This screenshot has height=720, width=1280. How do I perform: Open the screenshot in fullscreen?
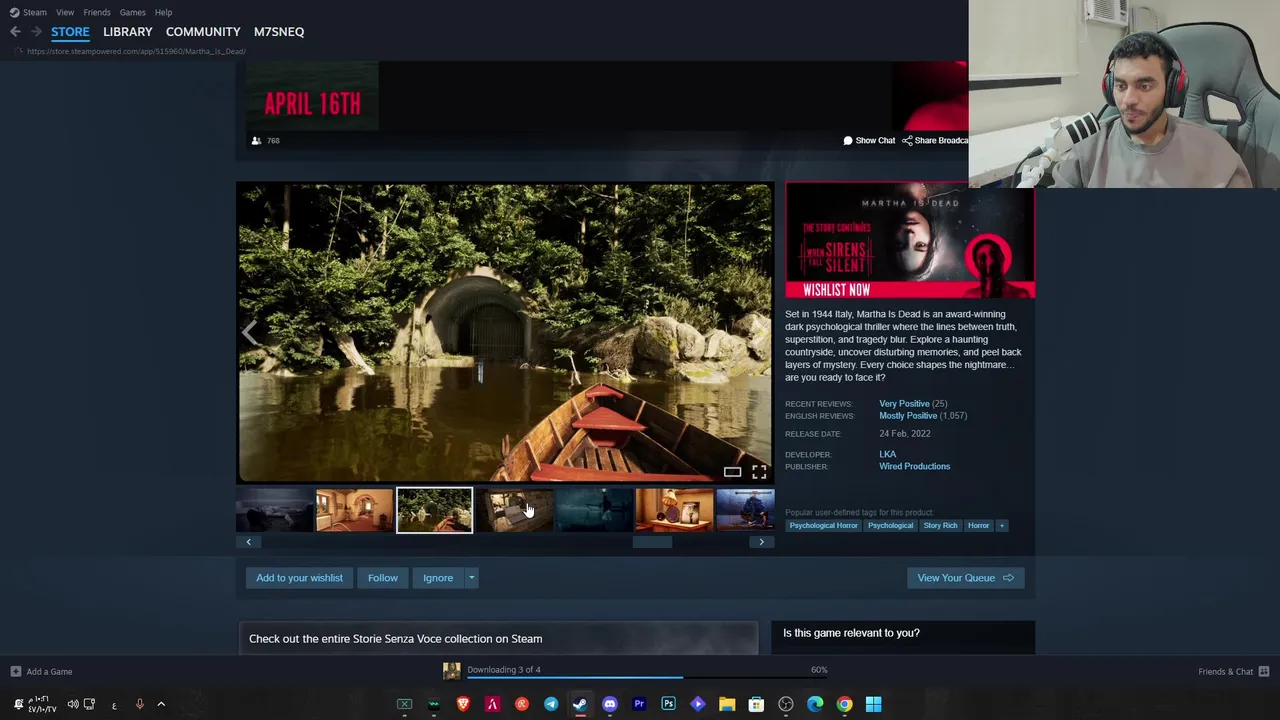(759, 472)
